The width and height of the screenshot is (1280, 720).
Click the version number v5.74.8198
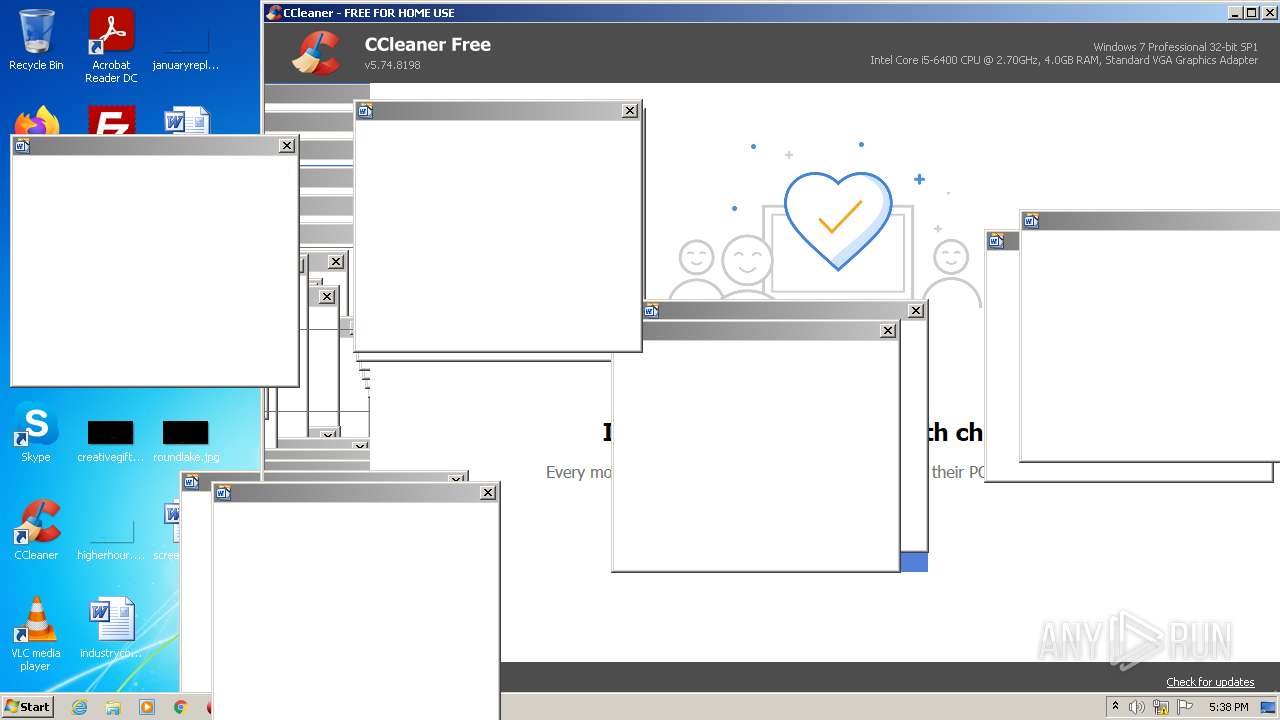[x=392, y=65]
